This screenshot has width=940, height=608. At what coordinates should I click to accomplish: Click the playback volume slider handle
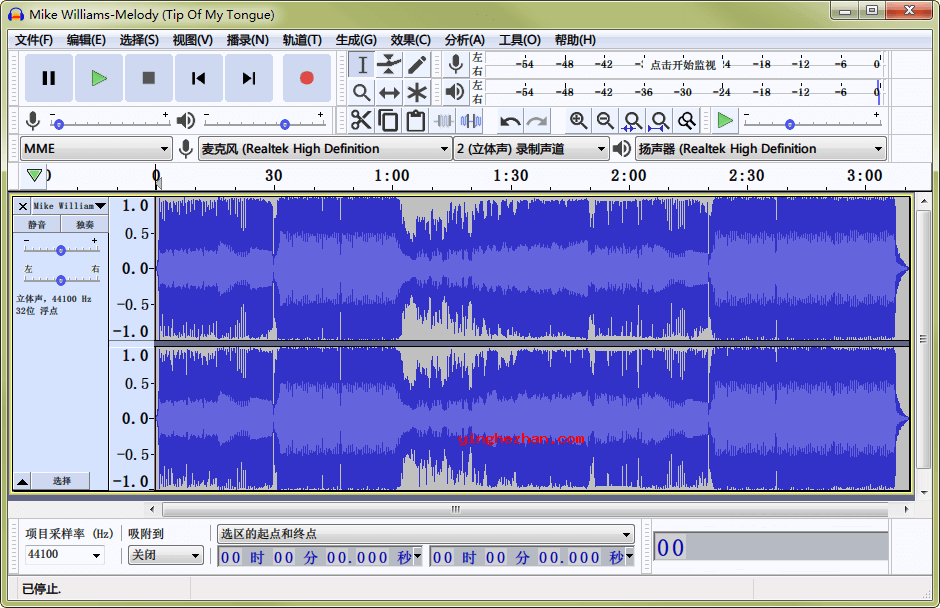(x=285, y=124)
